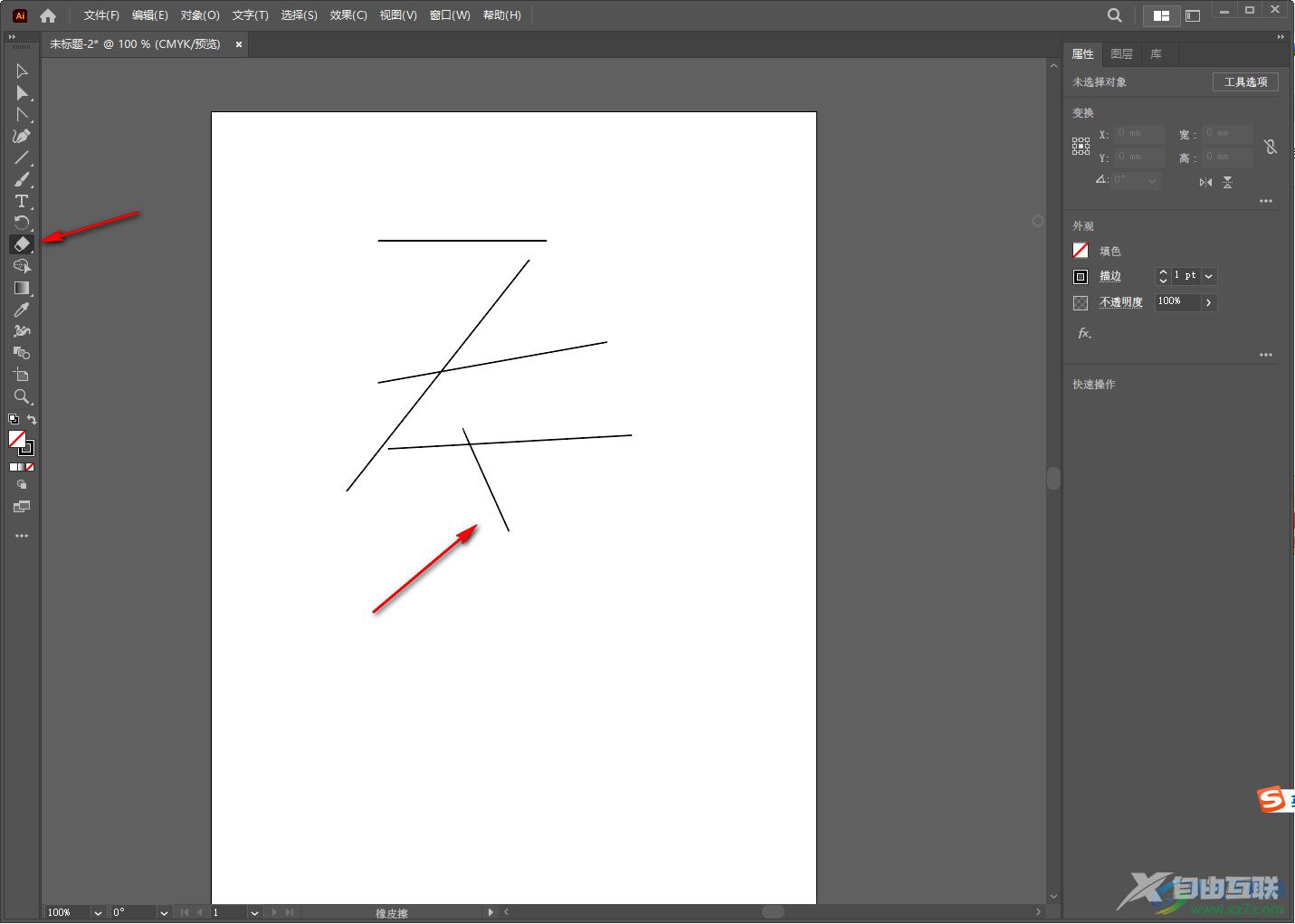
Task: Jump to first artboard arrow
Action: [185, 912]
